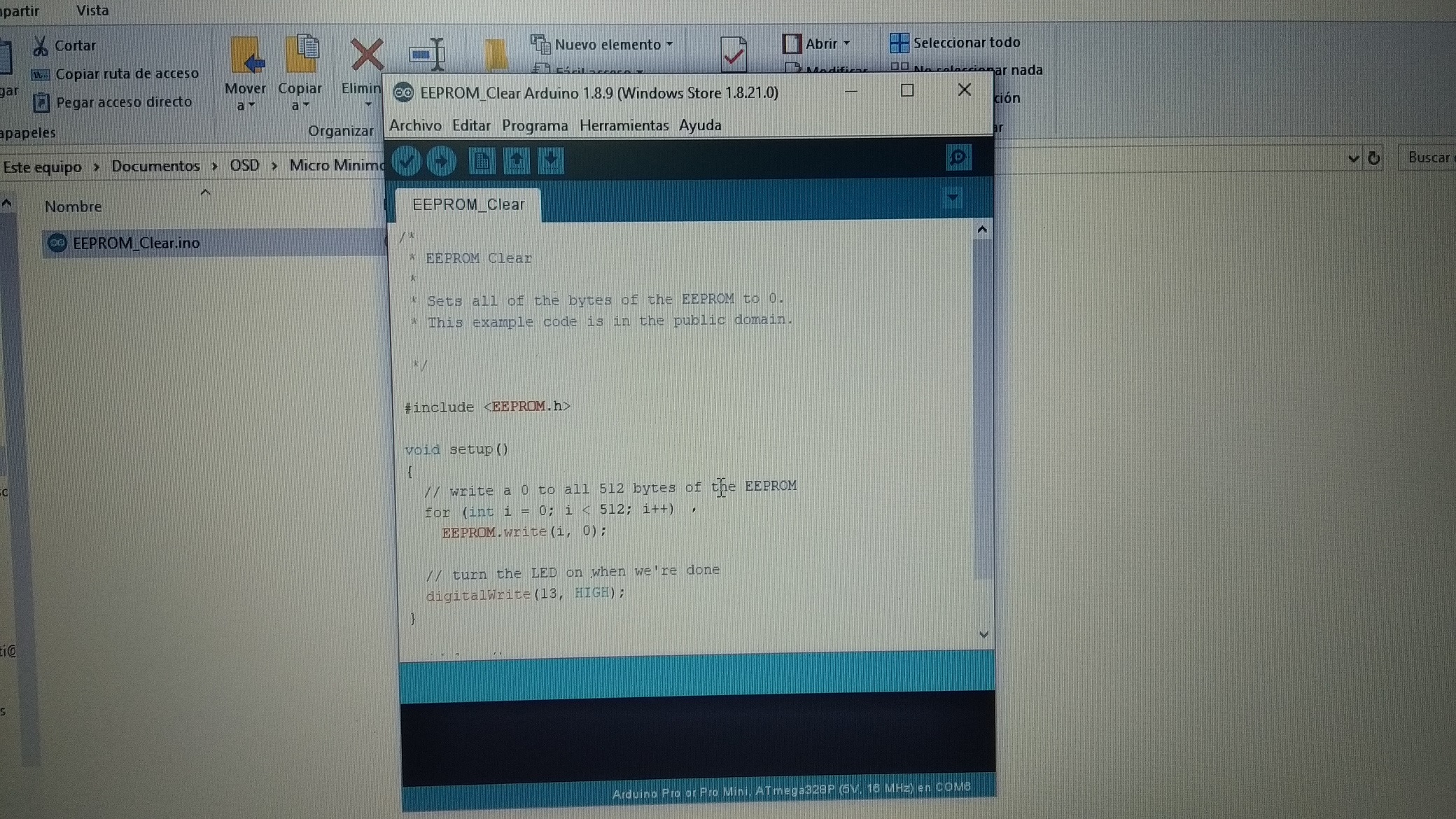1456x819 pixels.
Task: Click the chevron after Este equipo in path
Action: pos(97,167)
